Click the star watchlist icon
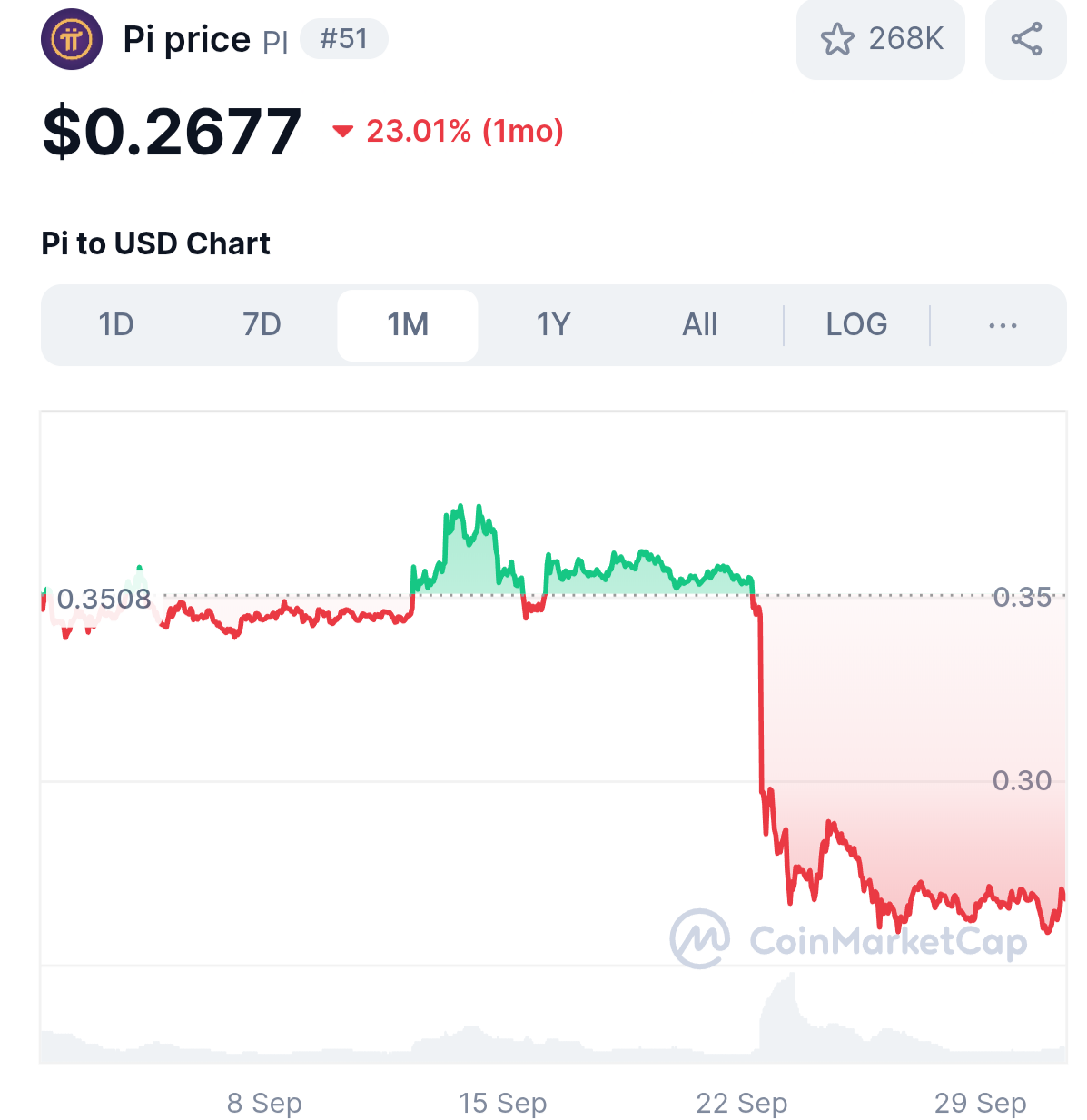This screenshot has height=1120, width=1087. 836,39
